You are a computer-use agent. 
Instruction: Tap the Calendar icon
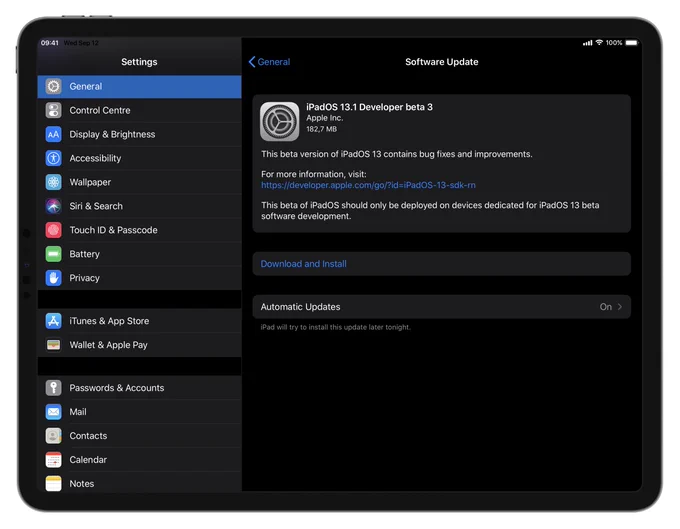click(53, 460)
